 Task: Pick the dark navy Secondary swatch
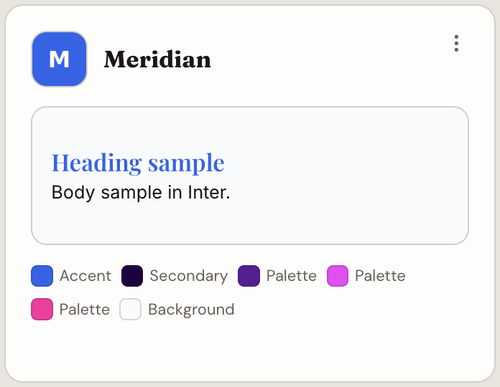click(x=132, y=276)
